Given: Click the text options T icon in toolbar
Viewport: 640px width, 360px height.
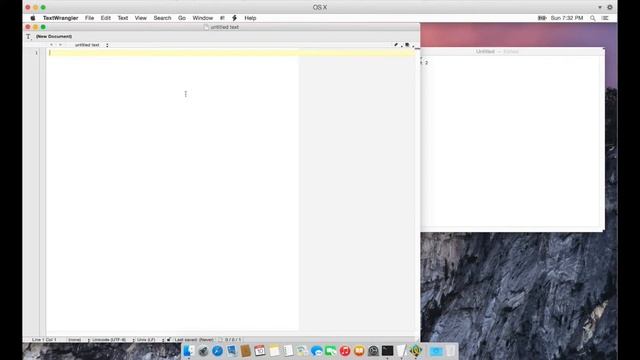Looking at the screenshot, I should 28,37.
